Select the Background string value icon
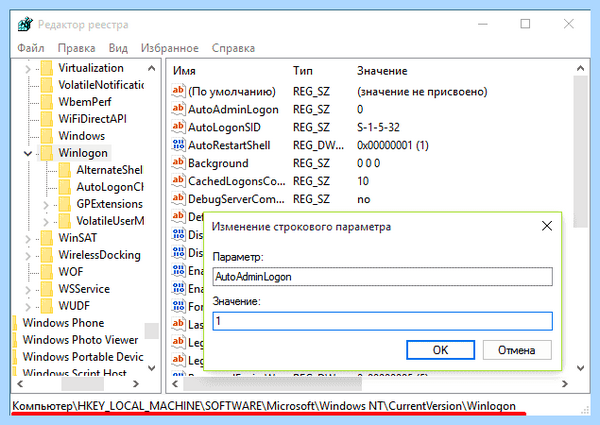600x425 pixels. (178, 163)
